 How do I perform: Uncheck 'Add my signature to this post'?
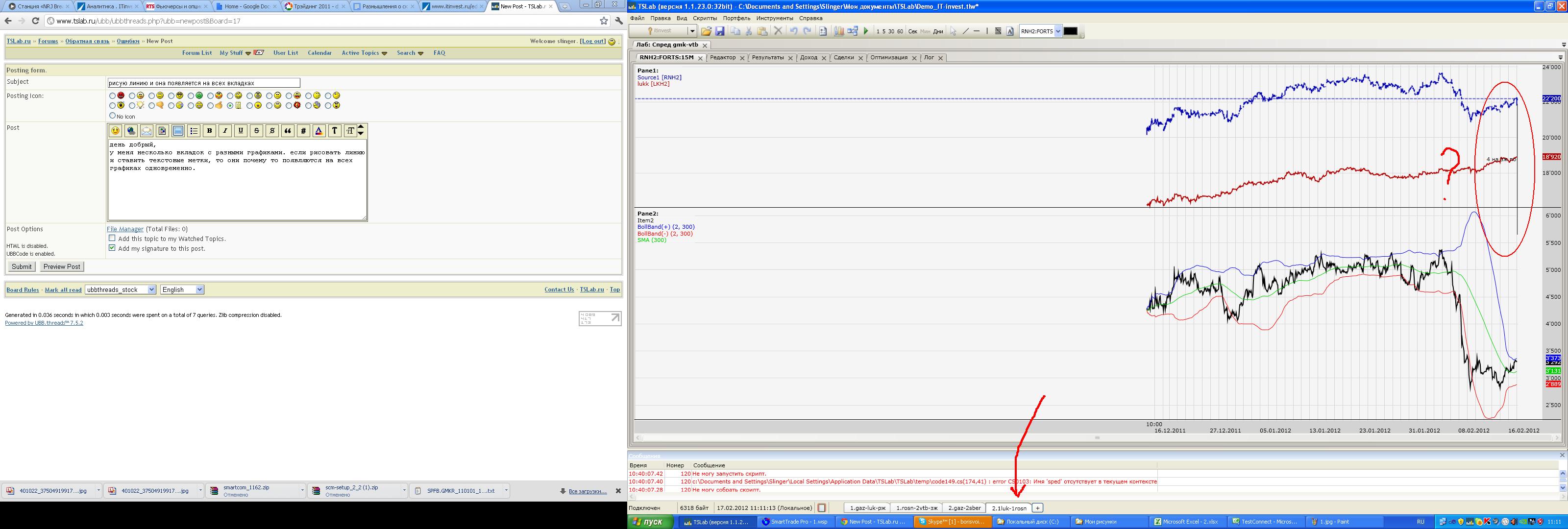[112, 248]
